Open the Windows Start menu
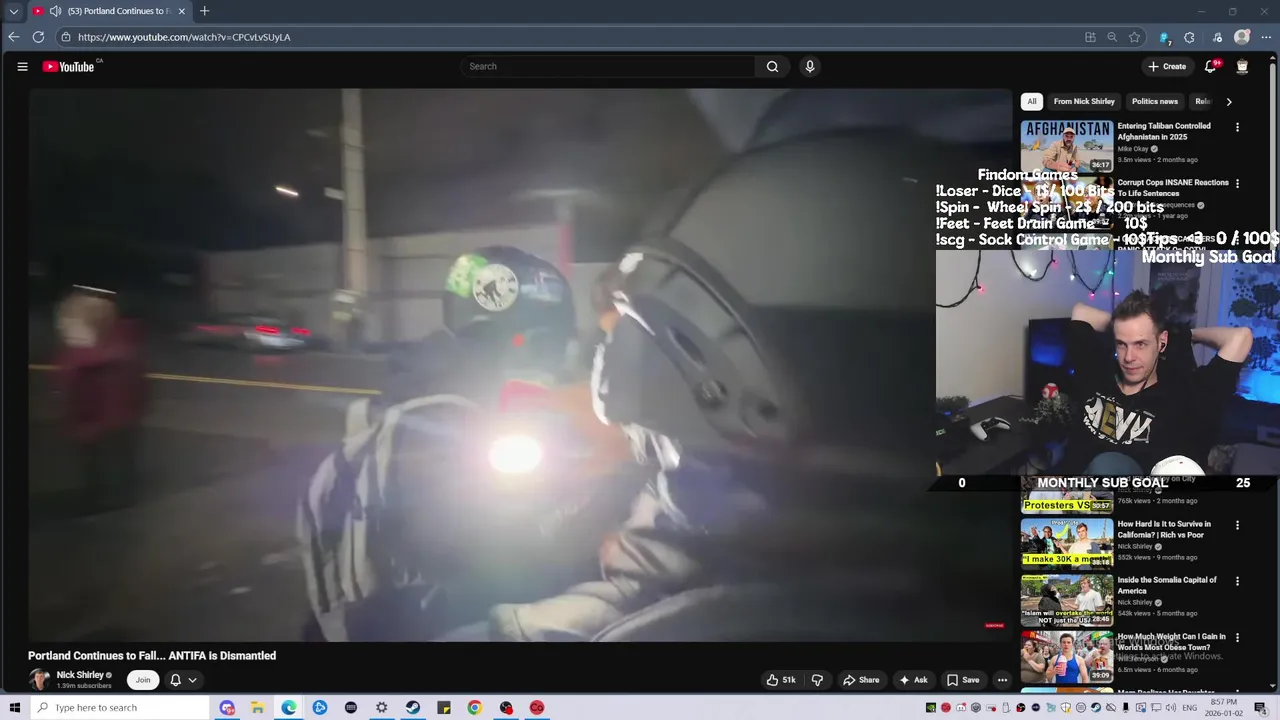This screenshot has width=1280, height=720. 14,708
